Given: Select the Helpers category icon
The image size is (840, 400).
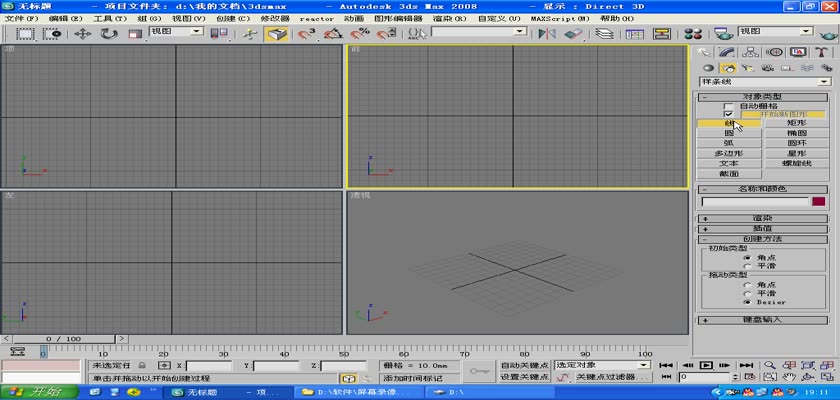Looking at the screenshot, I should pyautogui.click(x=787, y=68).
